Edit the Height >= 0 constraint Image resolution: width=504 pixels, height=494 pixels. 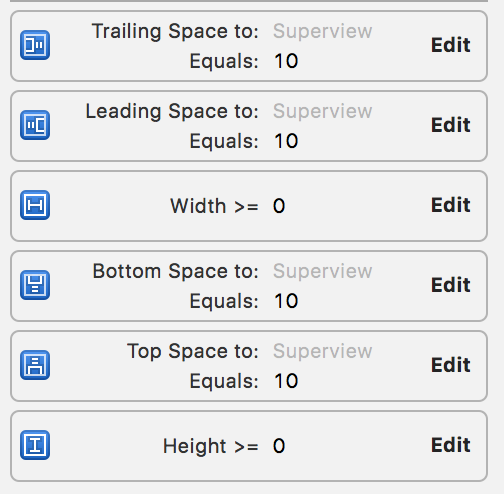tap(451, 445)
